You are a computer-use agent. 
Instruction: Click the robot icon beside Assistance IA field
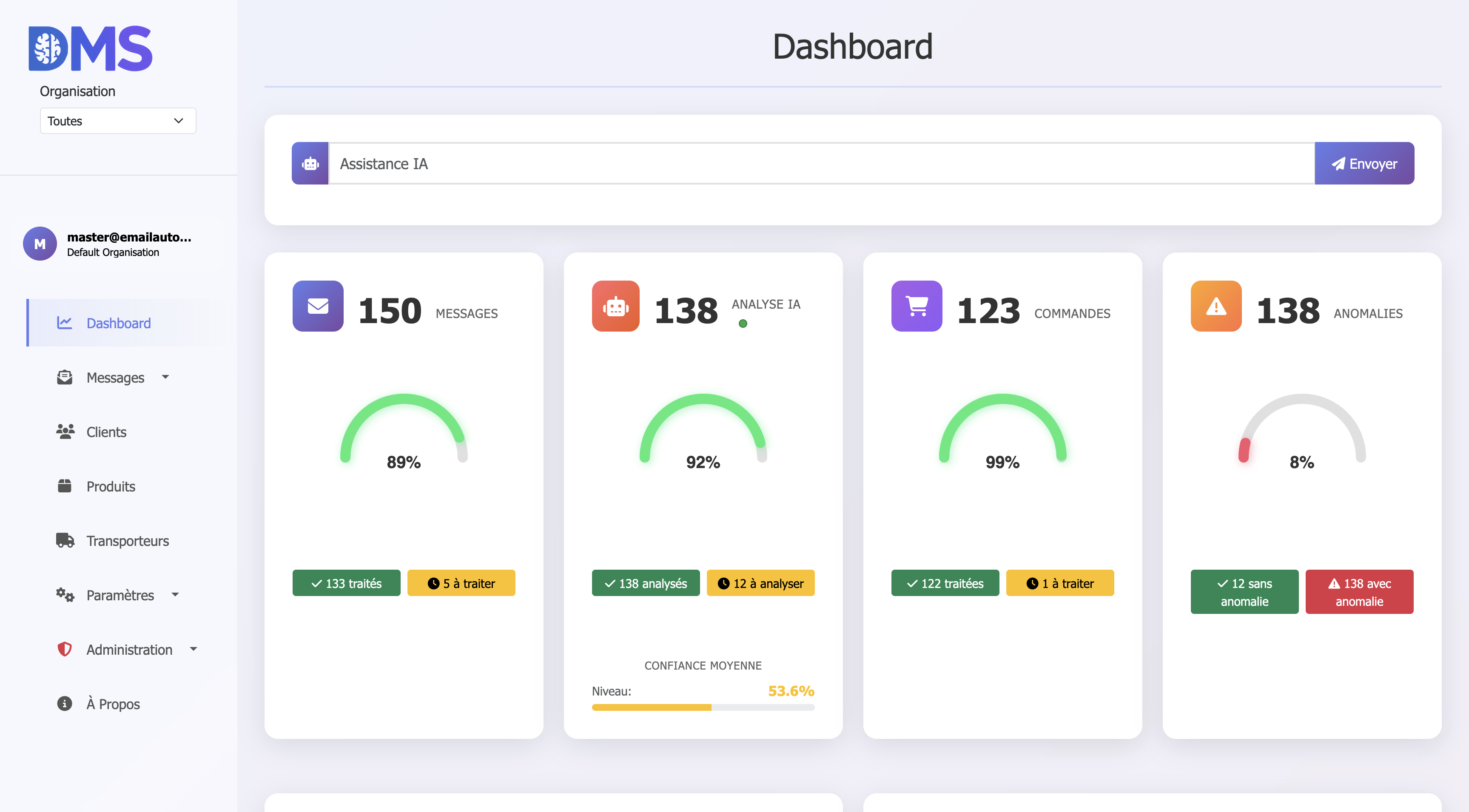pos(310,164)
